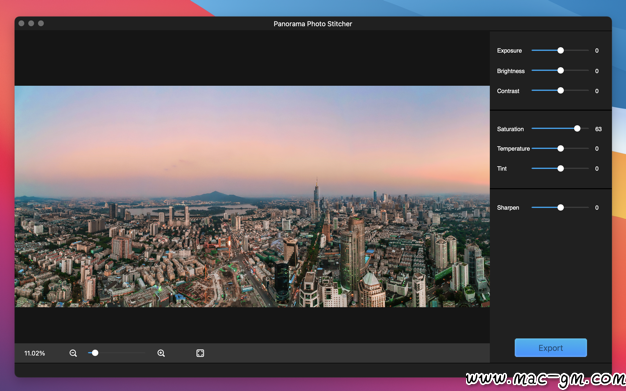Click the zoom in magnifier icon
Viewport: 626px width, 391px height.
[x=161, y=353]
